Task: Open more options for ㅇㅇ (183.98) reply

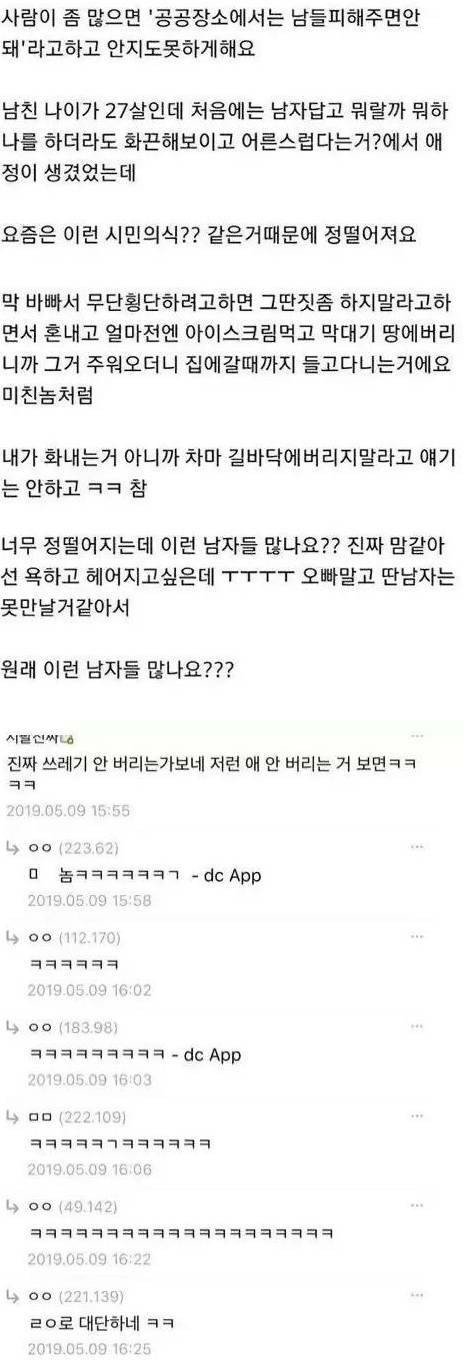Action: pyautogui.click(x=417, y=1027)
